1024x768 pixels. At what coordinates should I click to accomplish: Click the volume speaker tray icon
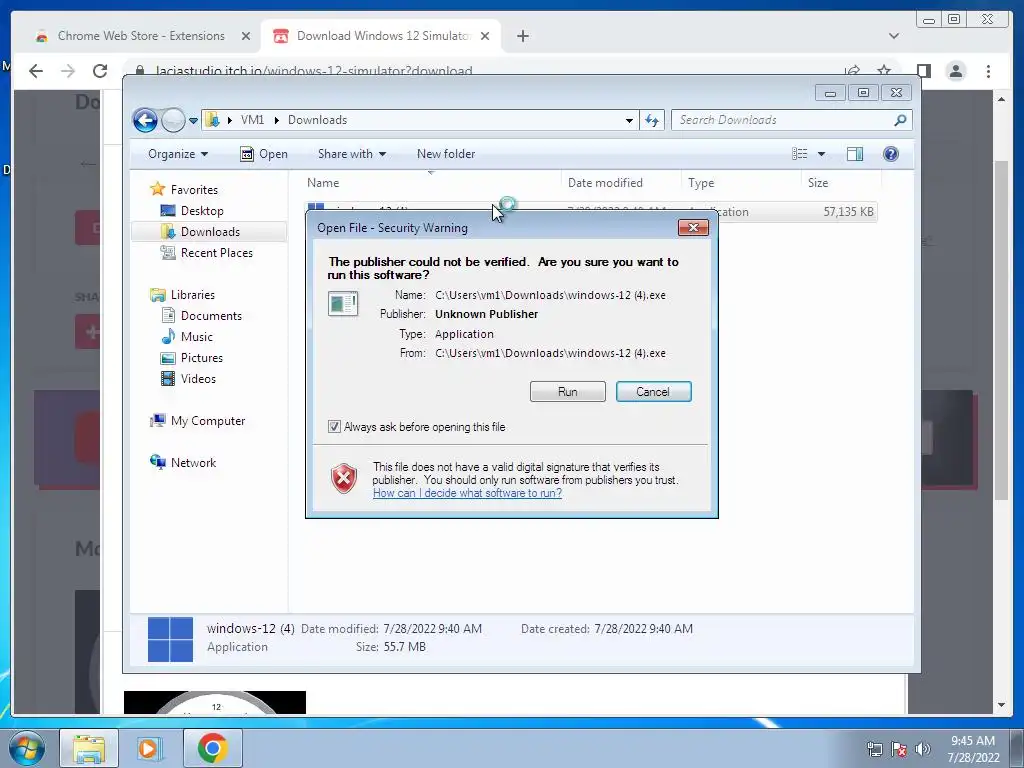tap(923, 749)
